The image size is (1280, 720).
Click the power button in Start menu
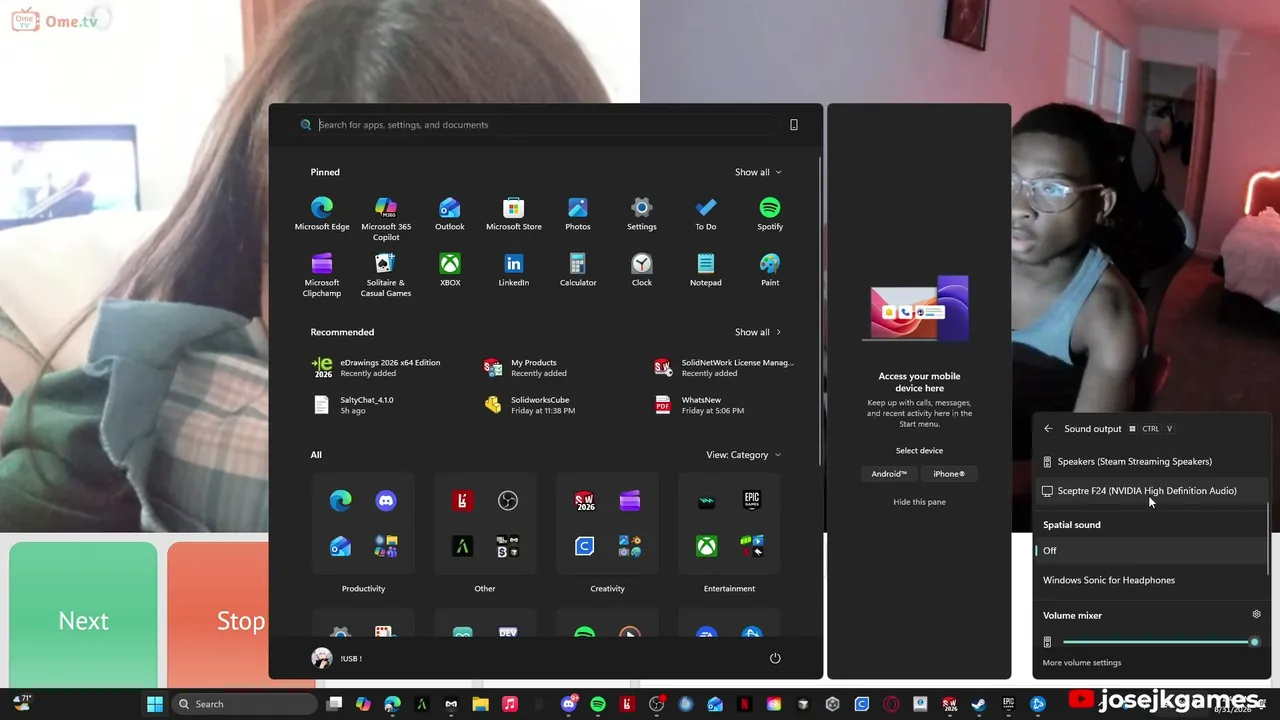click(x=775, y=658)
